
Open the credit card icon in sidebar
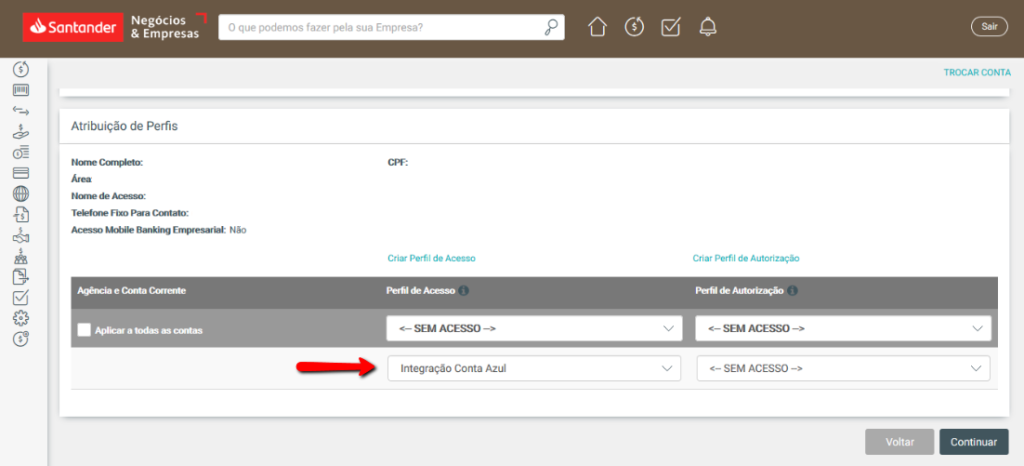[x=21, y=172]
